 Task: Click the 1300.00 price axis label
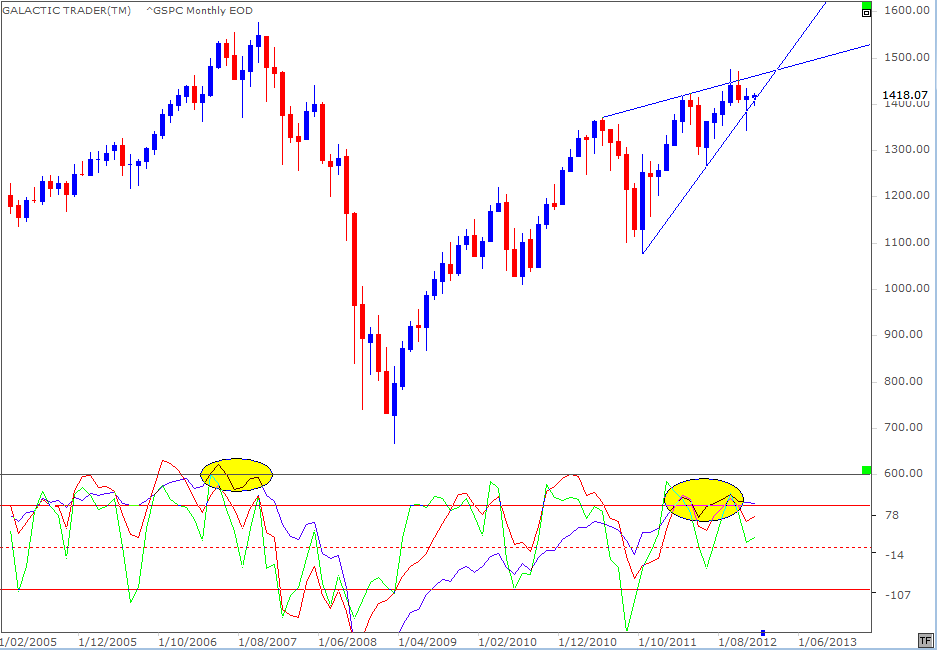(907, 149)
